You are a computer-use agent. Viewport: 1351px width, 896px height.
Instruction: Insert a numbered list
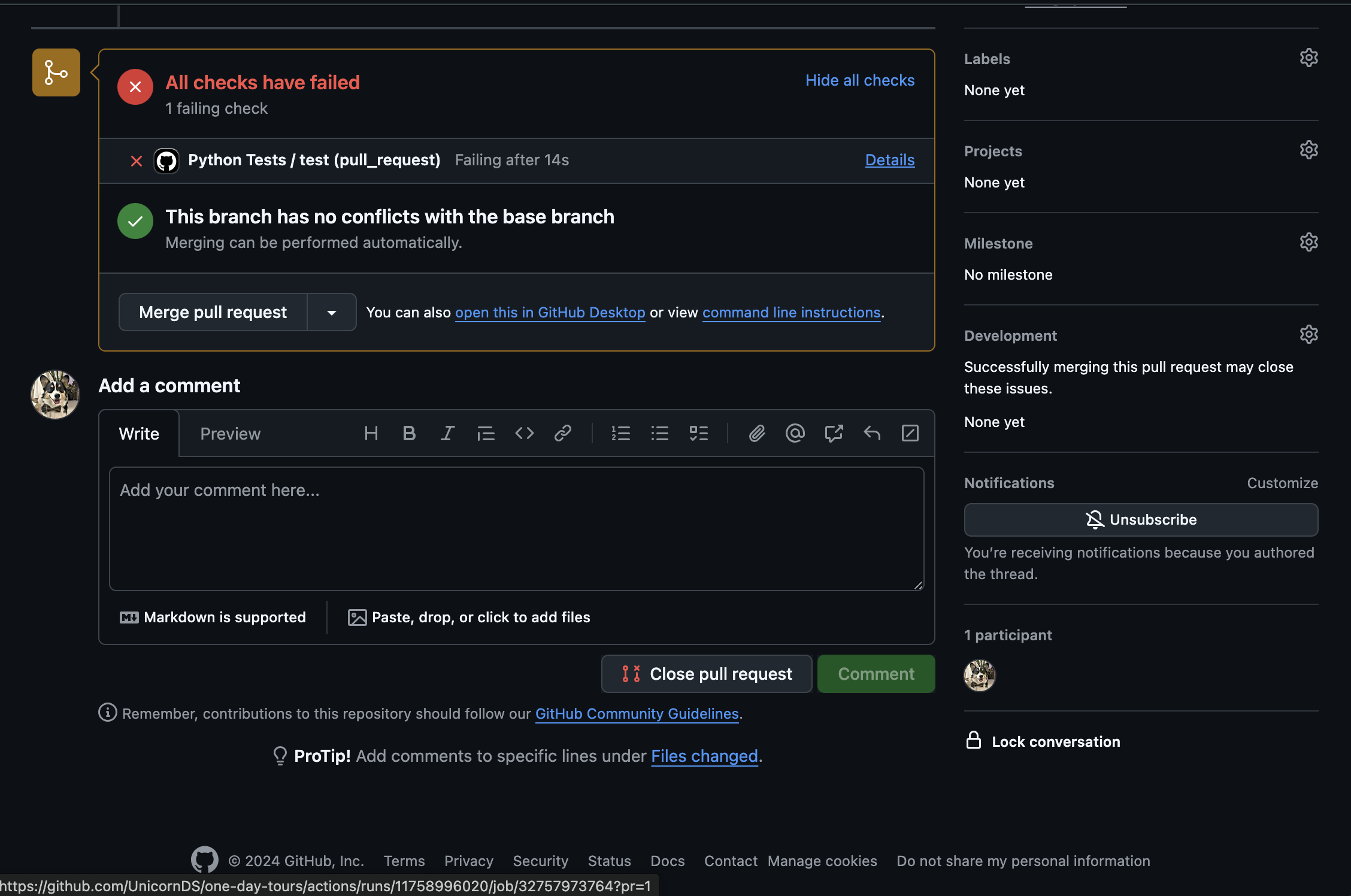pyautogui.click(x=620, y=433)
